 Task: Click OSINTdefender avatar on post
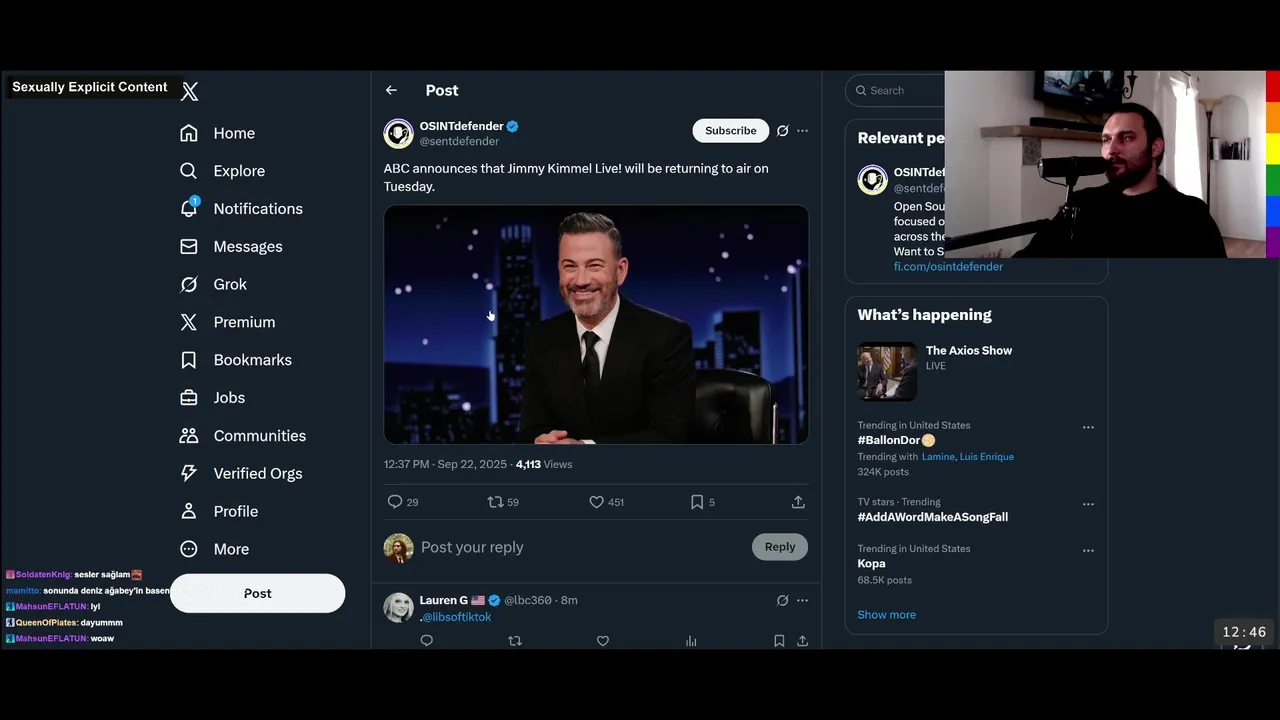pyautogui.click(x=398, y=134)
